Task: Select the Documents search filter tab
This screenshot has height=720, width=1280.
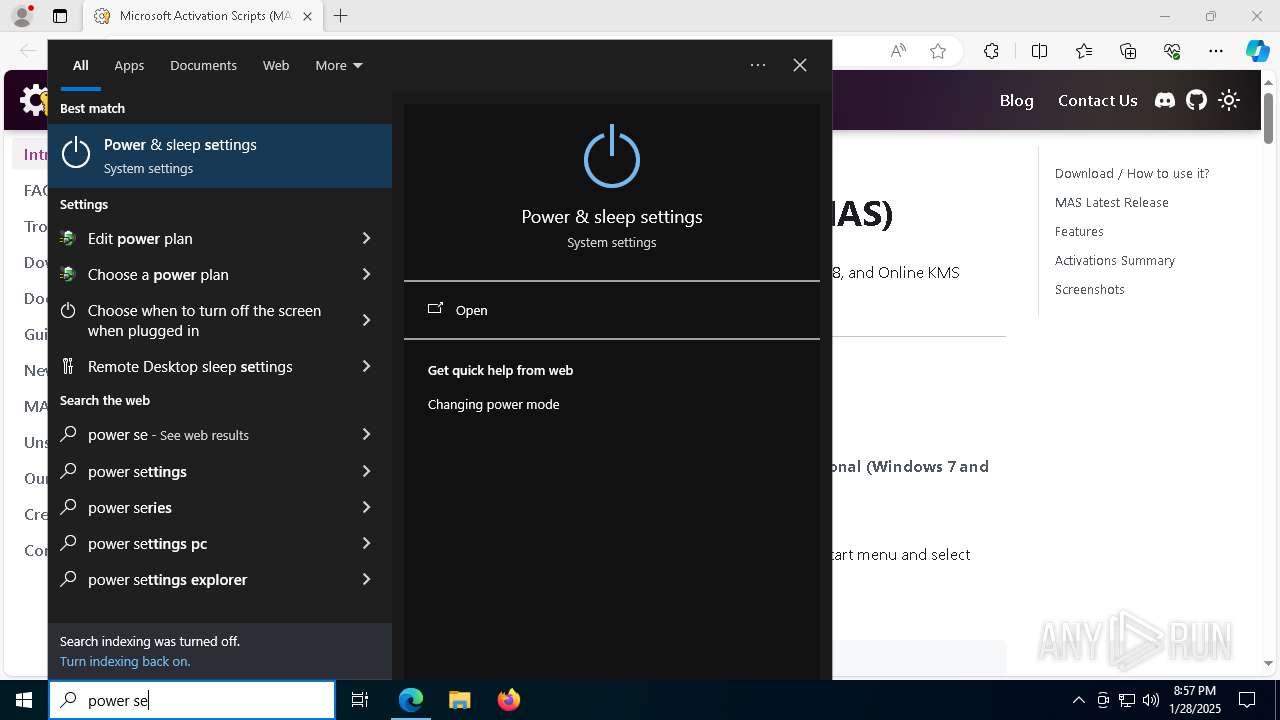Action: 203,65
